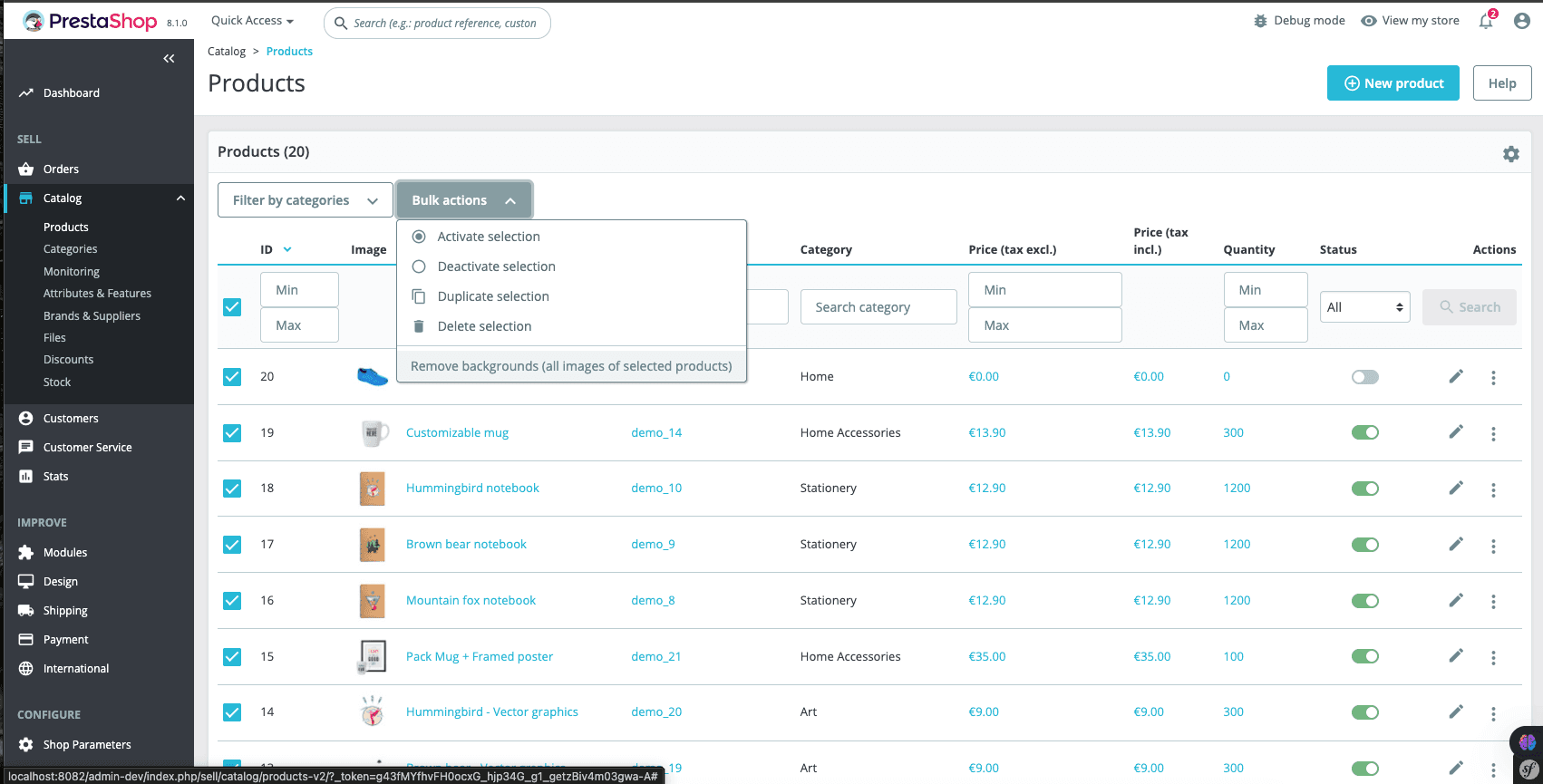The width and height of the screenshot is (1543, 784).
Task: Open more actions for Hummingbird notebook
Action: pos(1493,489)
